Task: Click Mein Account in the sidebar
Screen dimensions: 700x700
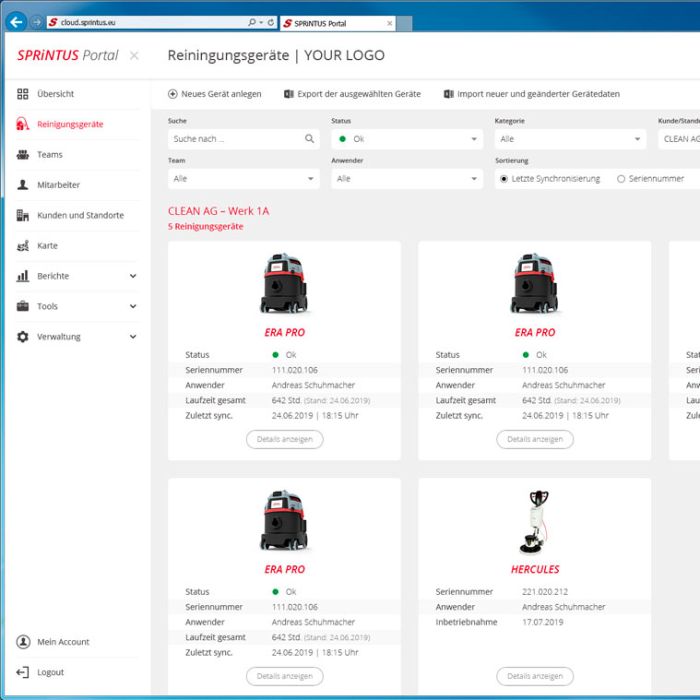Action: (63, 642)
